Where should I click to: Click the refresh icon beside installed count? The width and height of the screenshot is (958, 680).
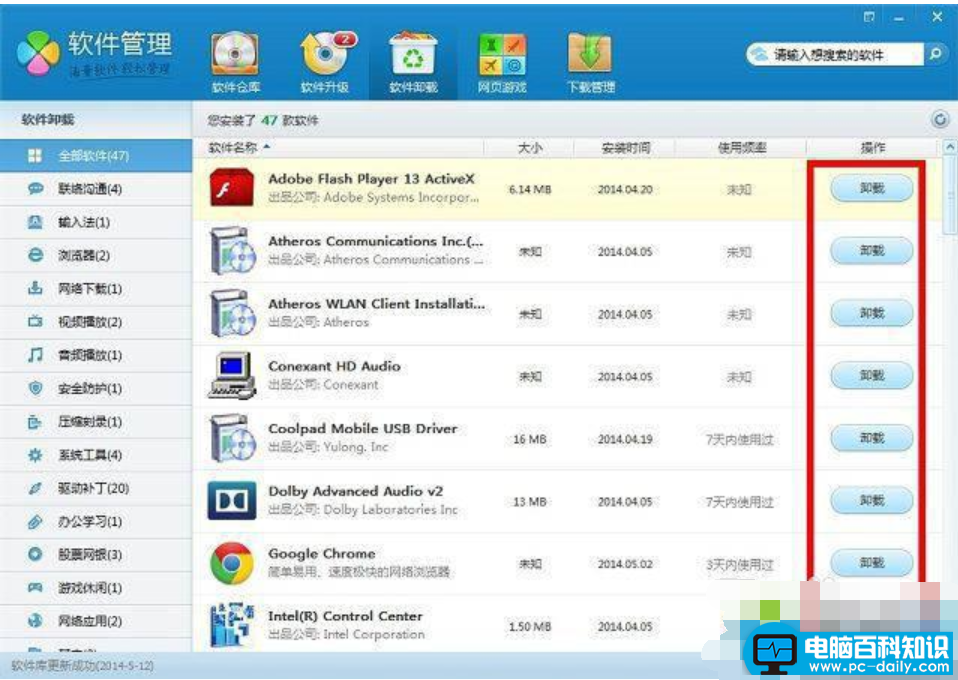click(940, 119)
